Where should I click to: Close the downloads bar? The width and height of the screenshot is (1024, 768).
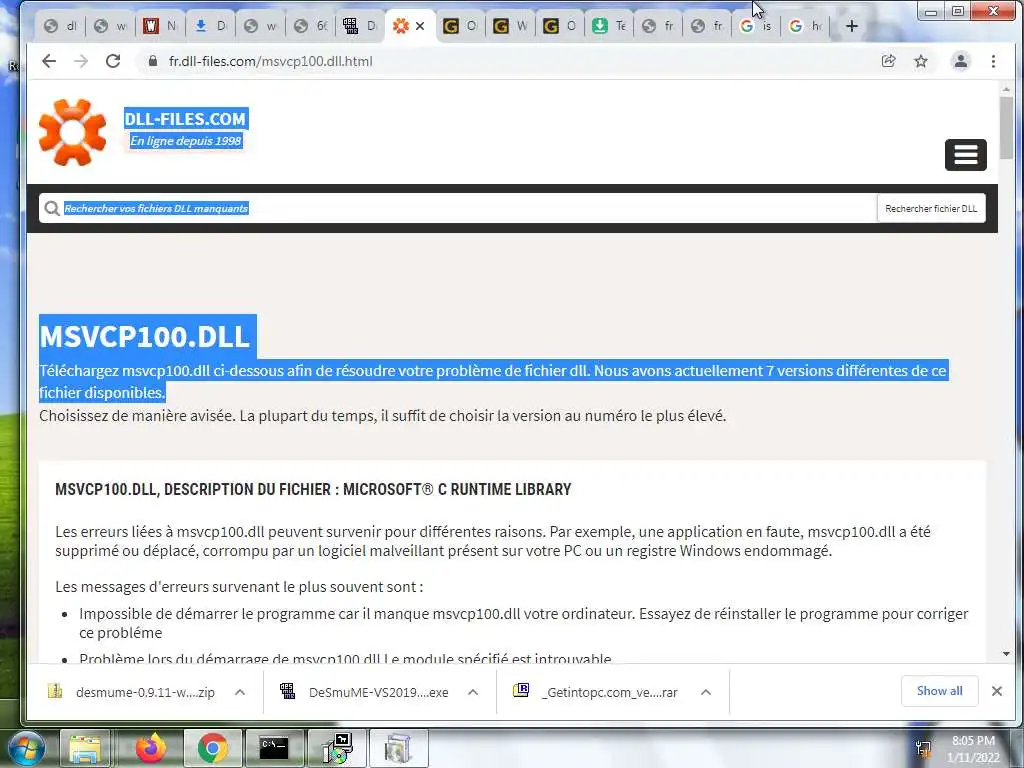(997, 691)
